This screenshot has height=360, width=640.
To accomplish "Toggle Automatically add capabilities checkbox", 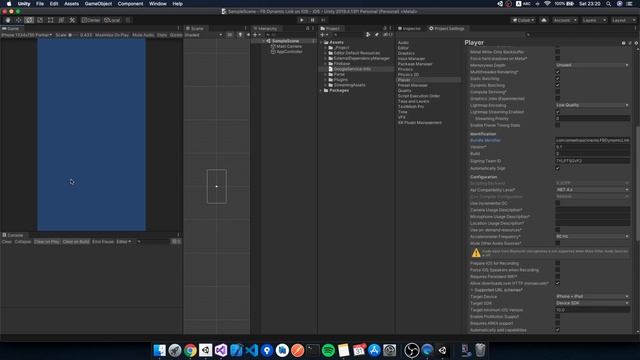I will click(558, 330).
